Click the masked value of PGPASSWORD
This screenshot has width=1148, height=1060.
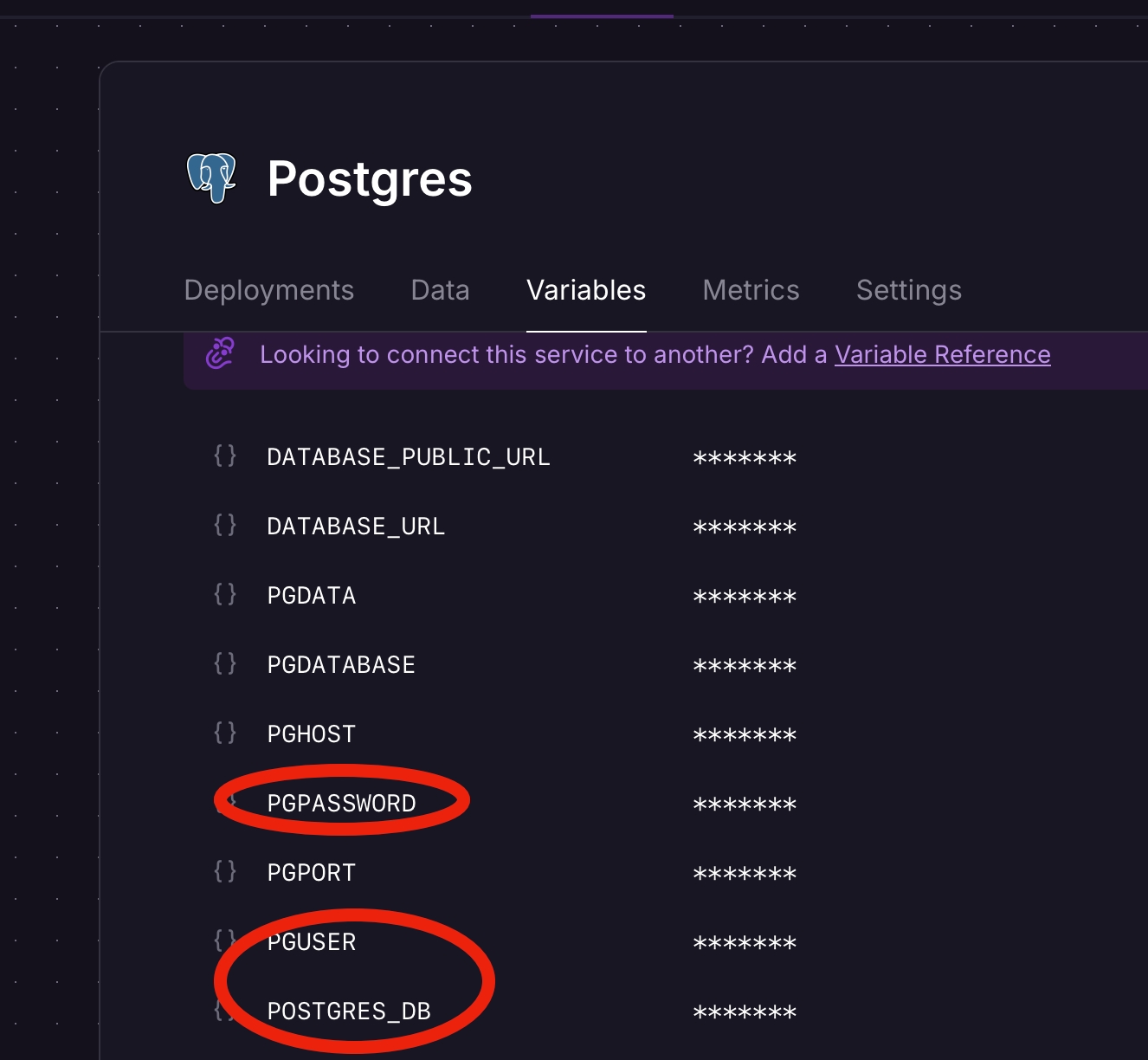point(745,805)
